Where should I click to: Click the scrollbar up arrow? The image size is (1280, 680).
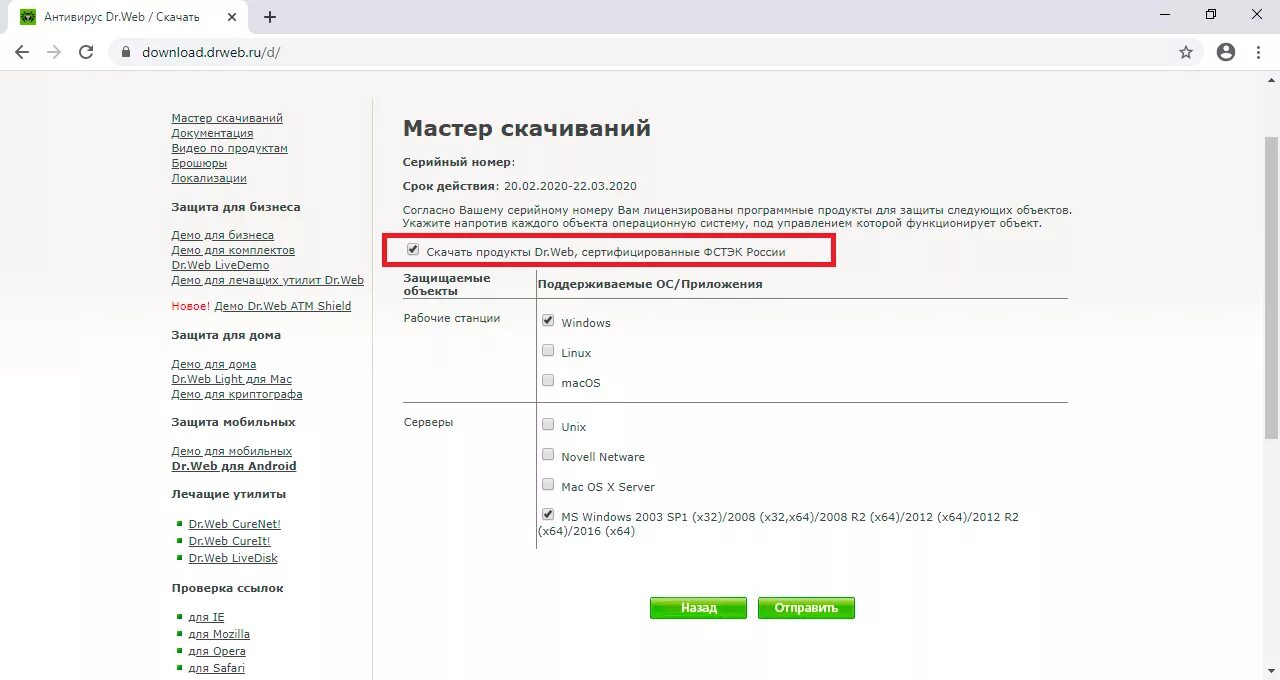(x=1272, y=81)
